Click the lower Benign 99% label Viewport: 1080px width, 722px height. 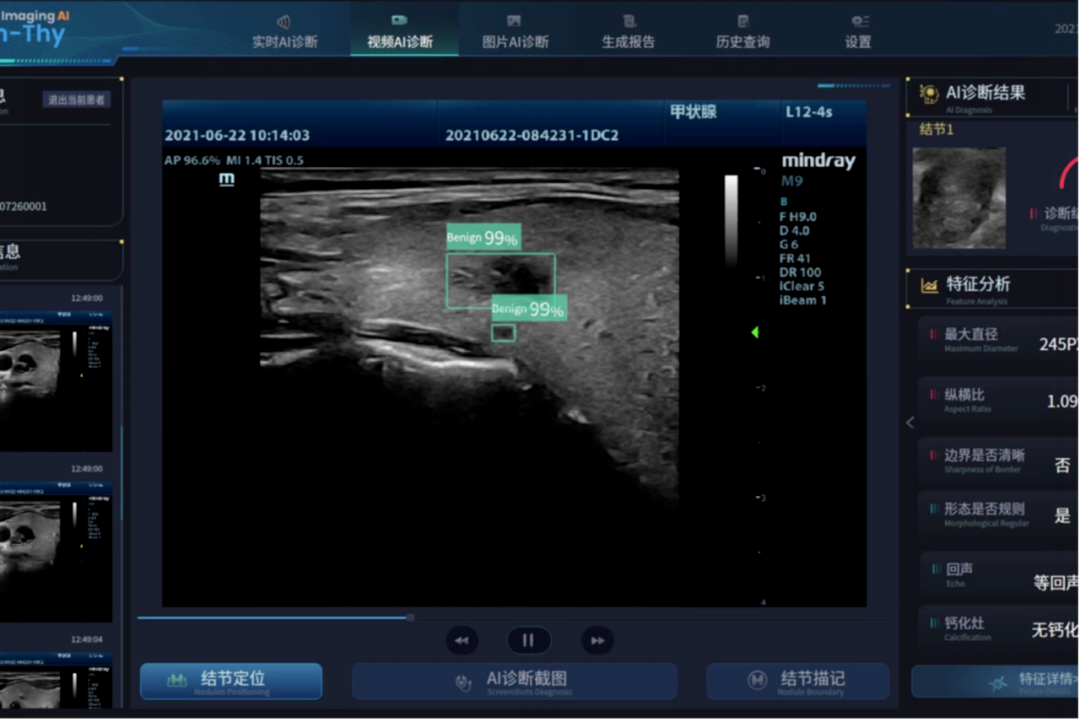tap(528, 309)
